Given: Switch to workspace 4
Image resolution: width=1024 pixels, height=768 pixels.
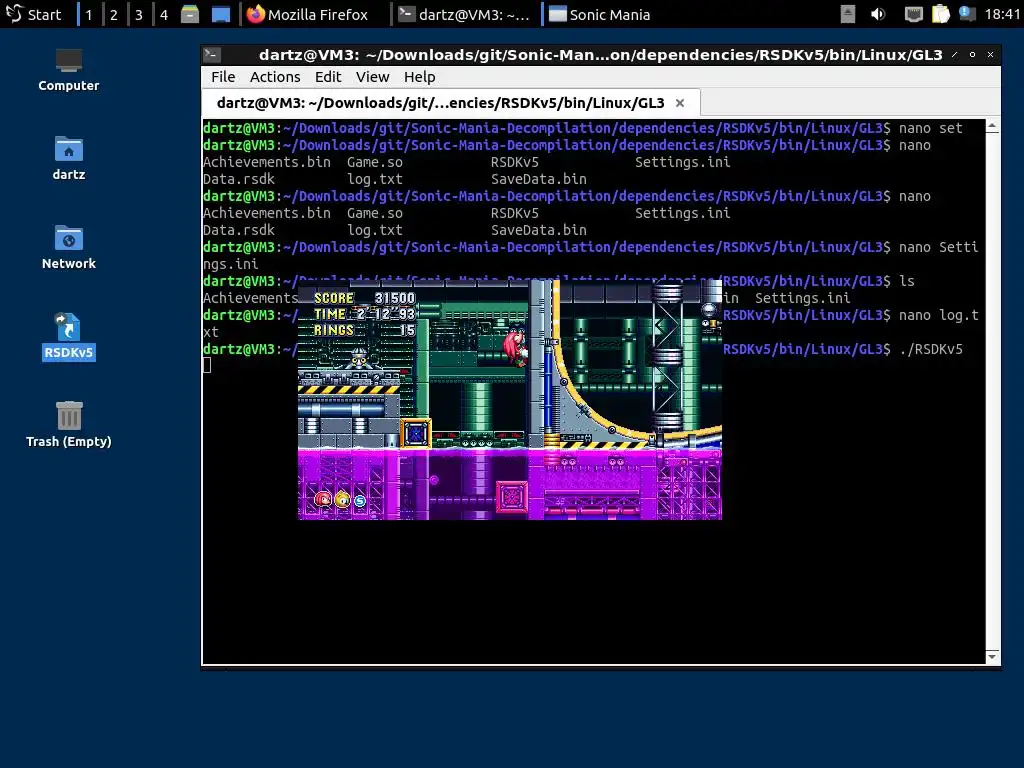Looking at the screenshot, I should point(164,14).
